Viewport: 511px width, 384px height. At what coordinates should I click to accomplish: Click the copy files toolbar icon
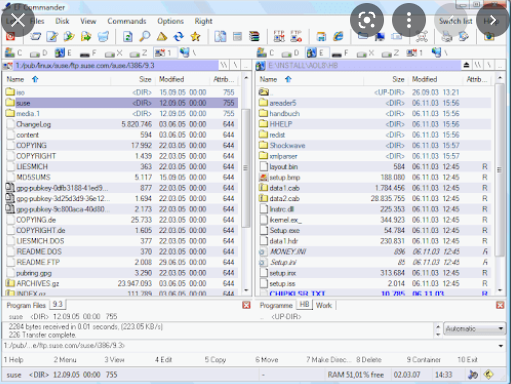click(x=69, y=36)
